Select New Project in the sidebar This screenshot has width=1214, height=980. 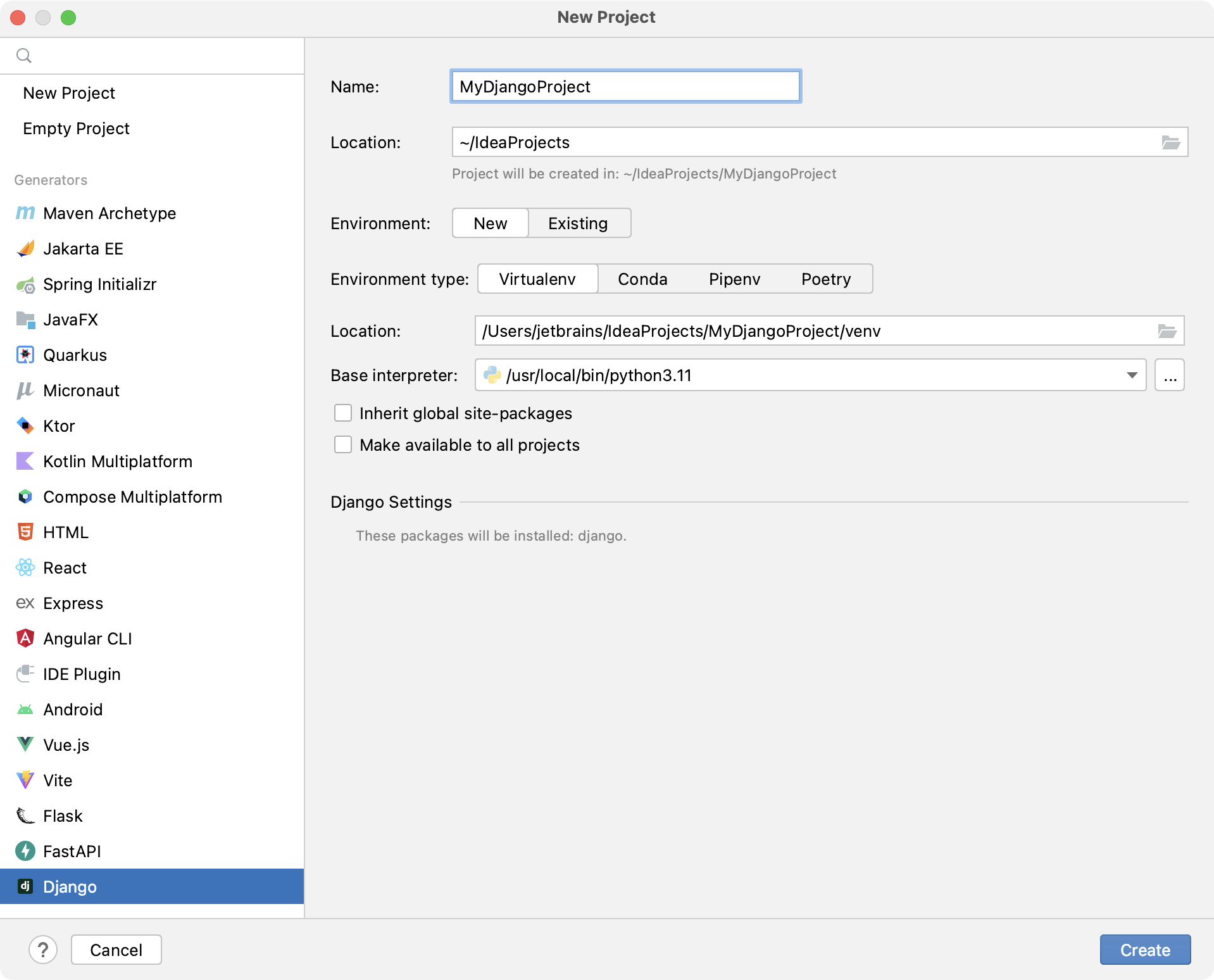tap(69, 93)
